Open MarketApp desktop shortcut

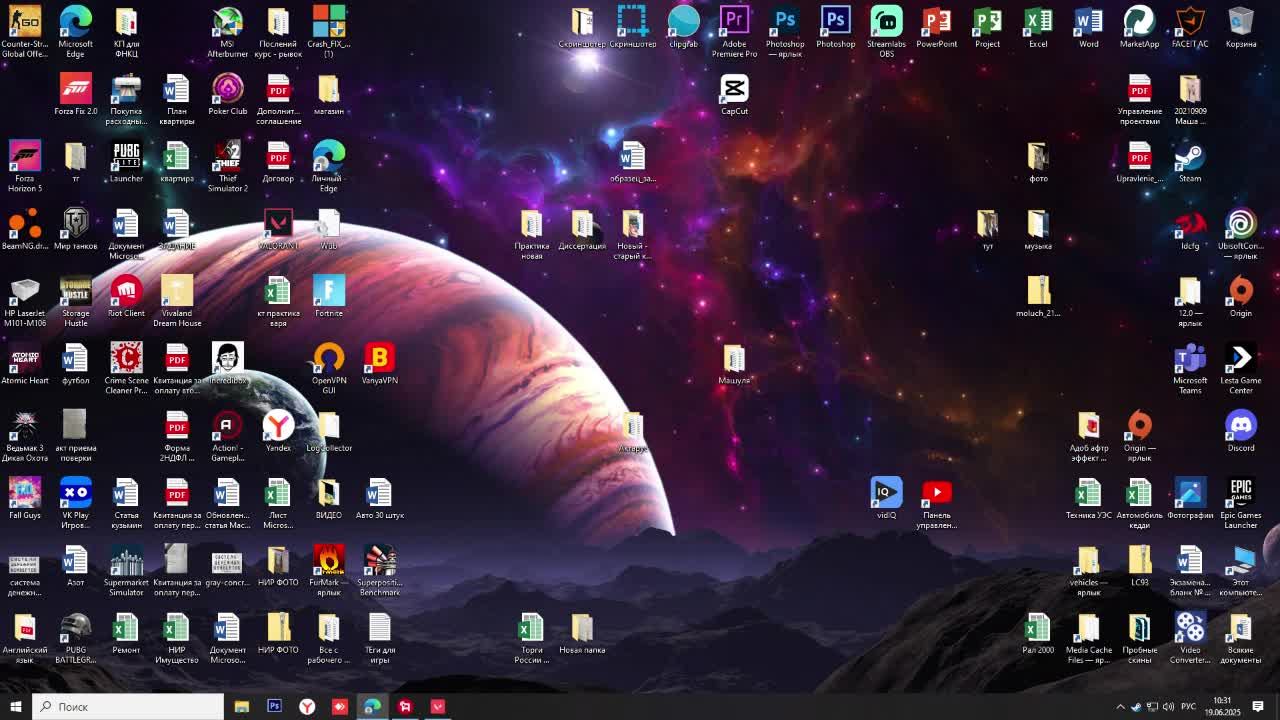1139,27
